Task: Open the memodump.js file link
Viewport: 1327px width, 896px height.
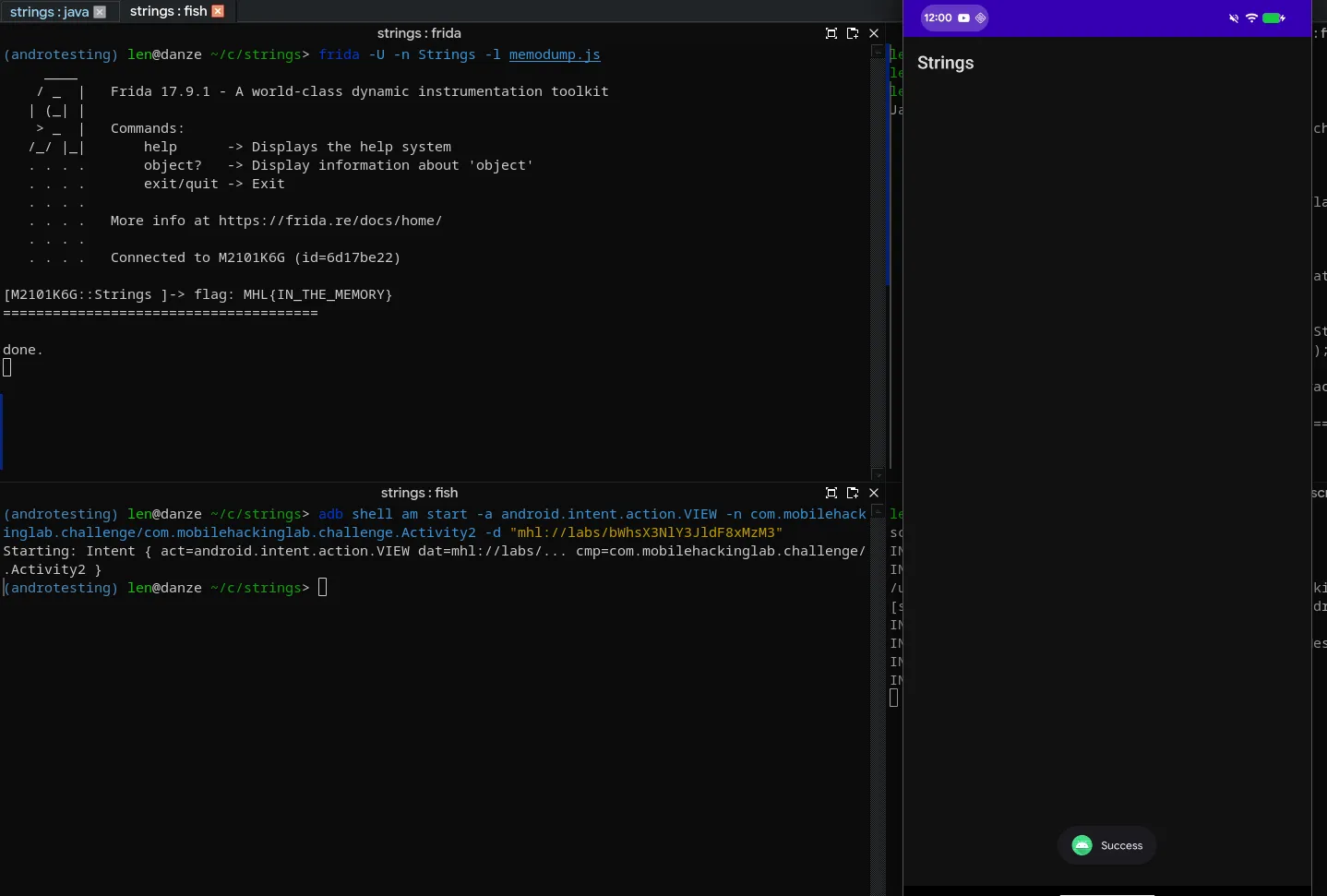Action: 555,54
